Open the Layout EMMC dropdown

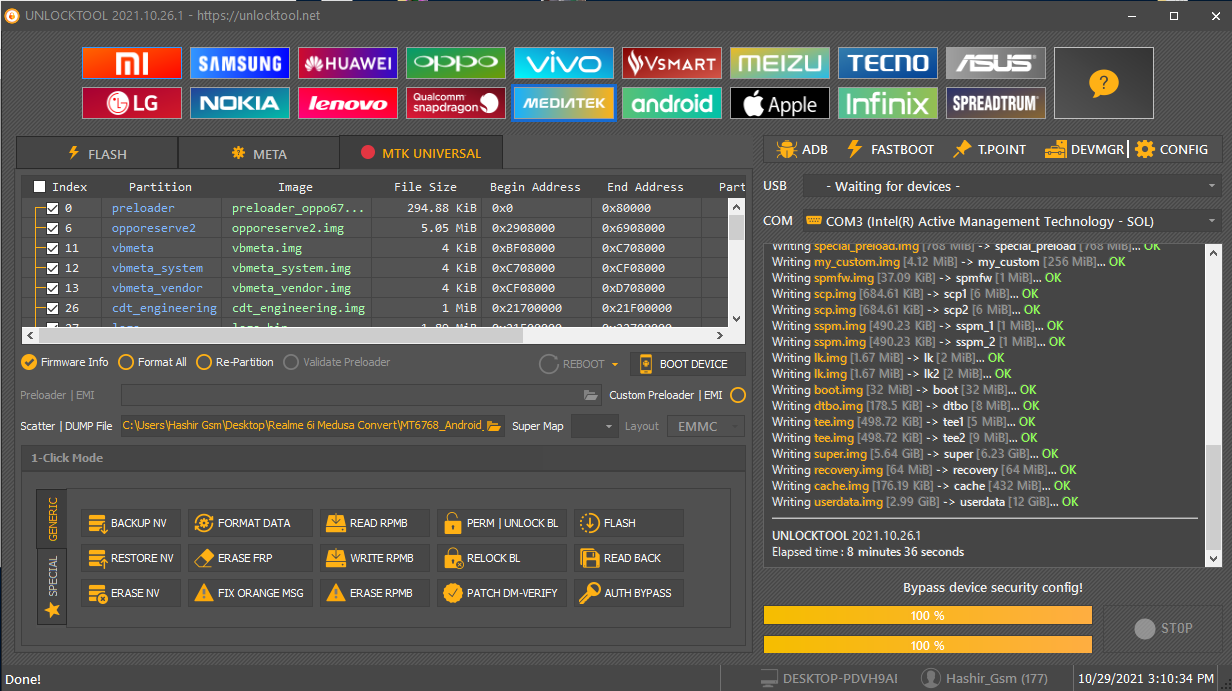[705, 426]
